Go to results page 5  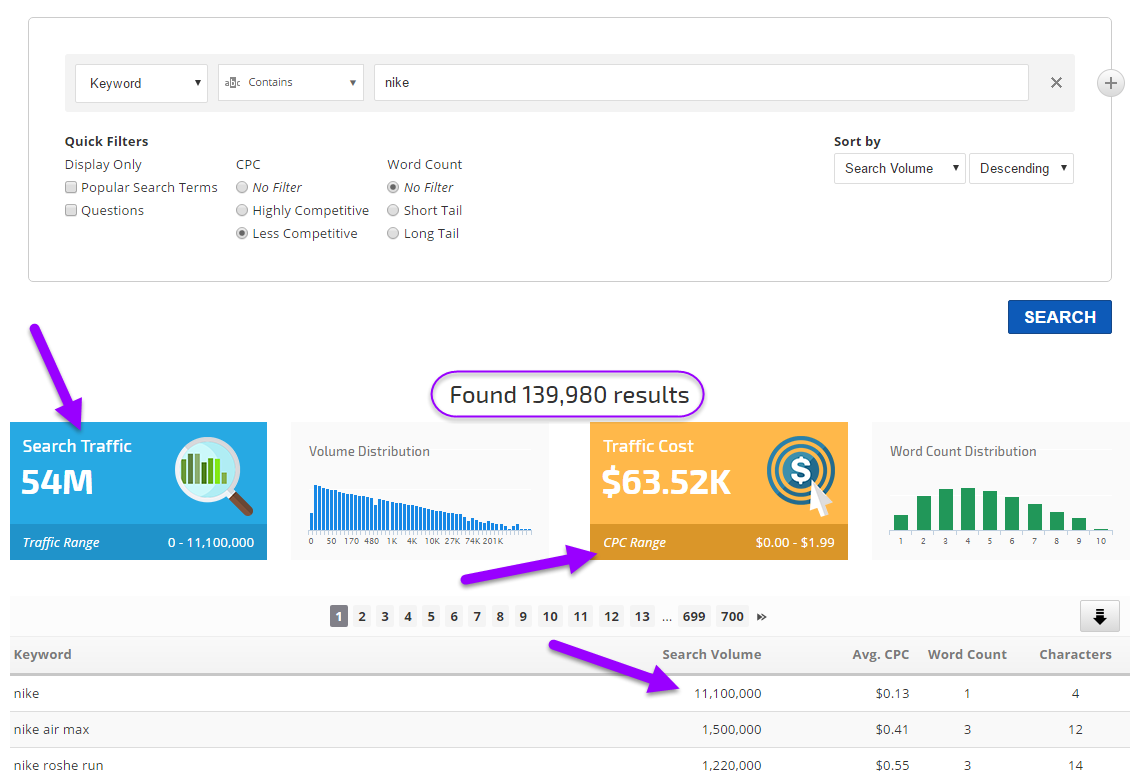point(431,617)
